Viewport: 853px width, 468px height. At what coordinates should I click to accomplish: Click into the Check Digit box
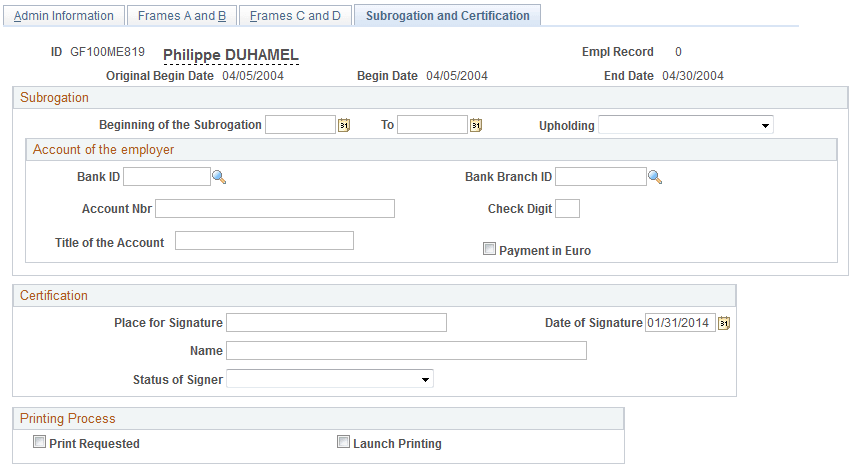(x=567, y=208)
